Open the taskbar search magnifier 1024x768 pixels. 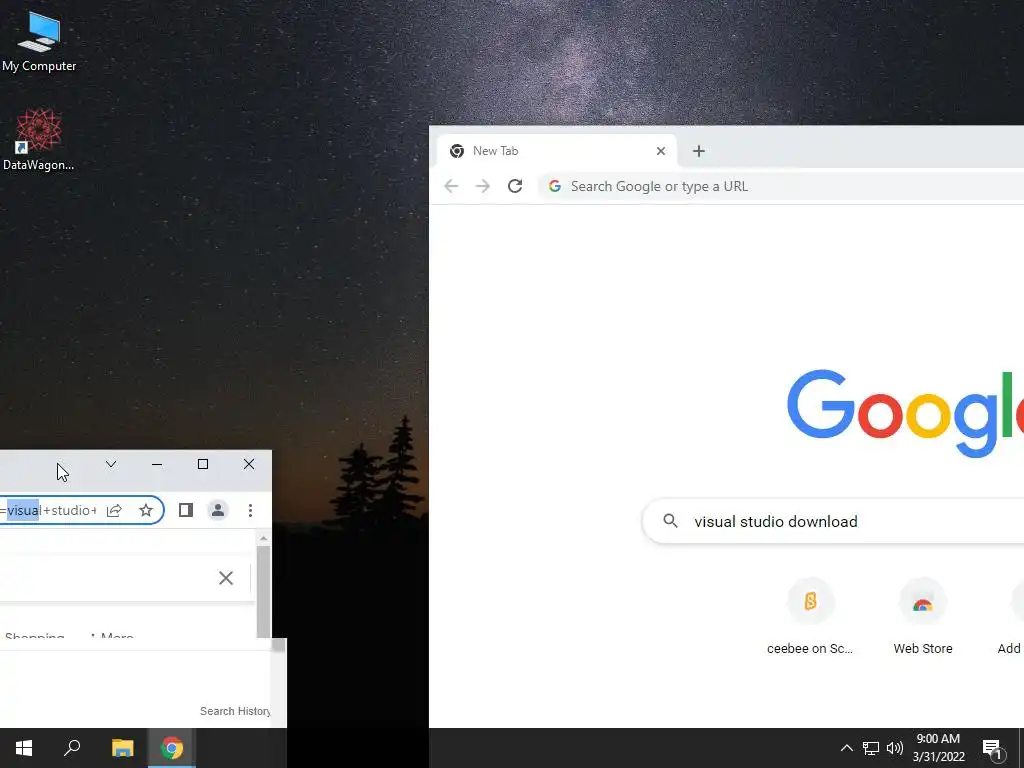[x=72, y=748]
